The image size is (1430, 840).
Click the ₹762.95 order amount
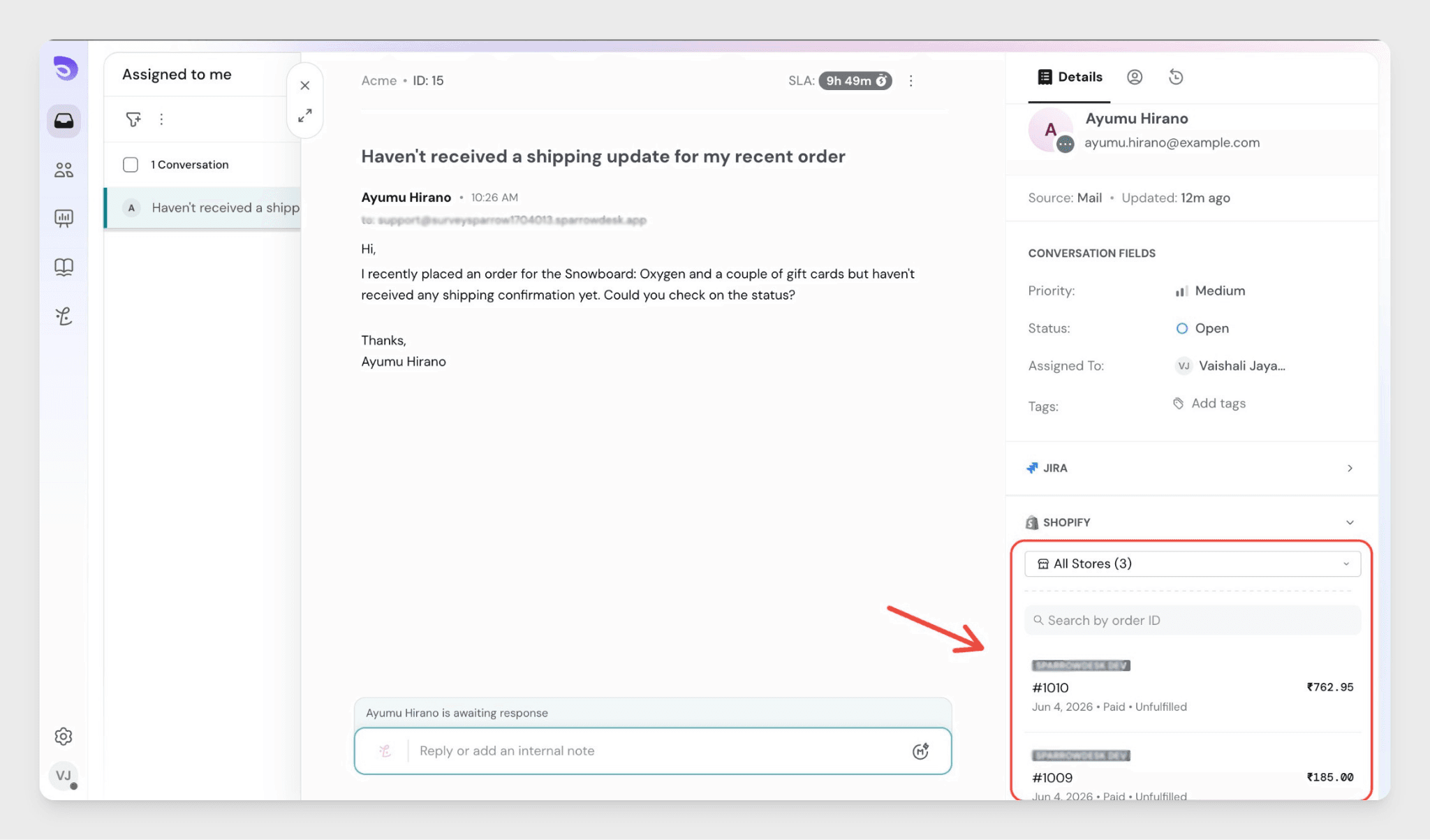1330,687
